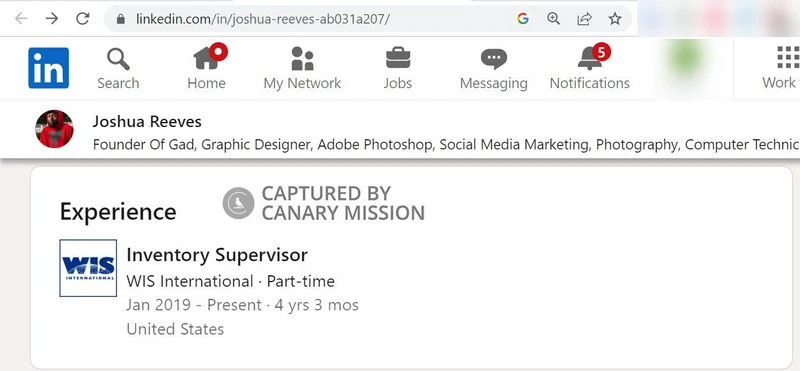Click Joshua Reeves profile photo
The image size is (800, 371).
pyautogui.click(x=54, y=129)
